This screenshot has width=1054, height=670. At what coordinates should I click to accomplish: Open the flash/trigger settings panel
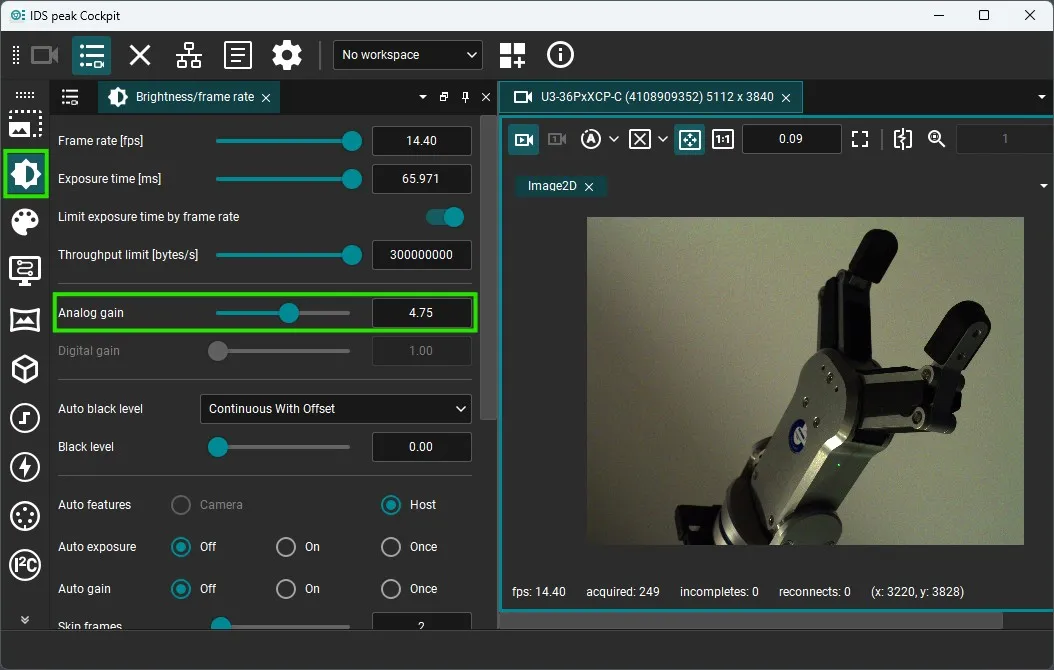24,467
